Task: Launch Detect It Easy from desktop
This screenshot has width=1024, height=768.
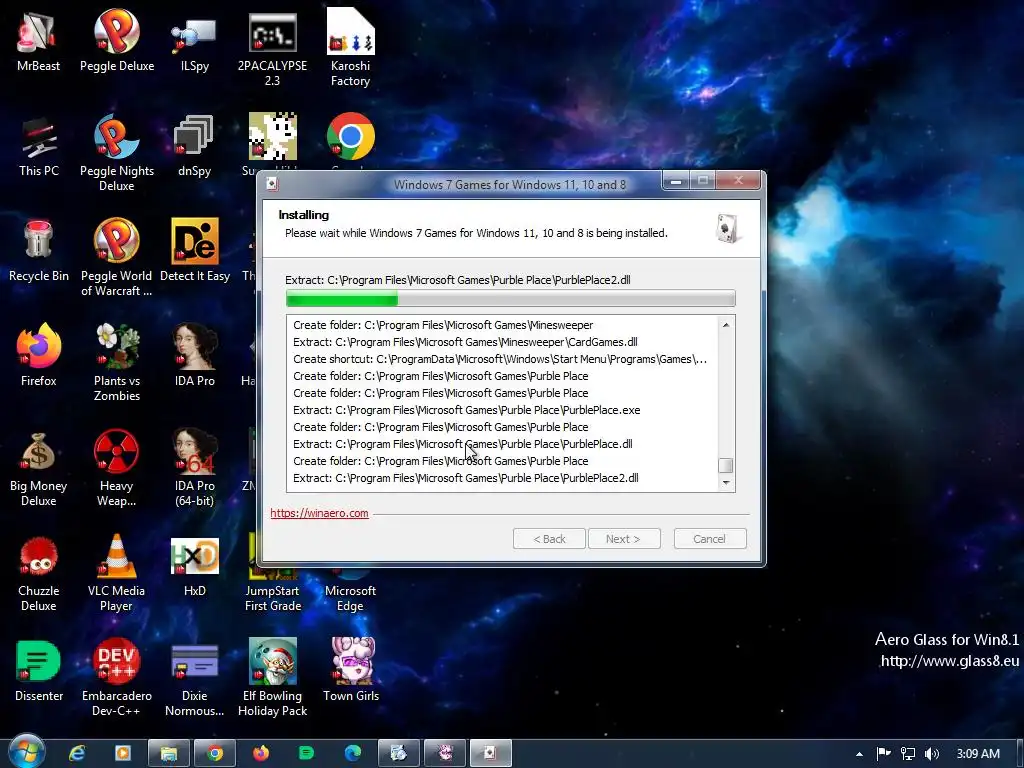Action: [195, 250]
